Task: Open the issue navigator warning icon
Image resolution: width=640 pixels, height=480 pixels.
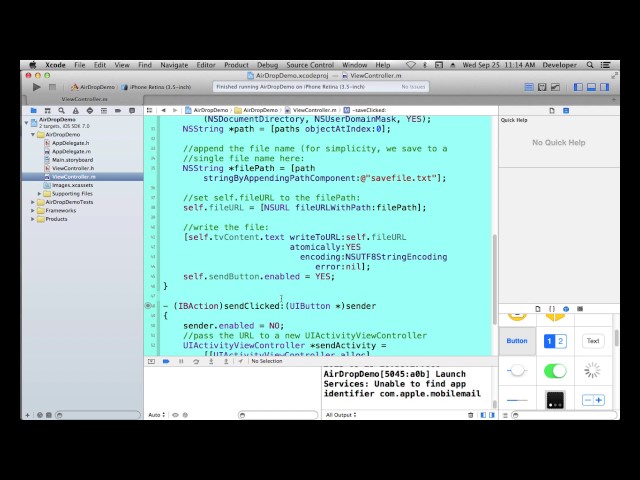Action: (76, 111)
